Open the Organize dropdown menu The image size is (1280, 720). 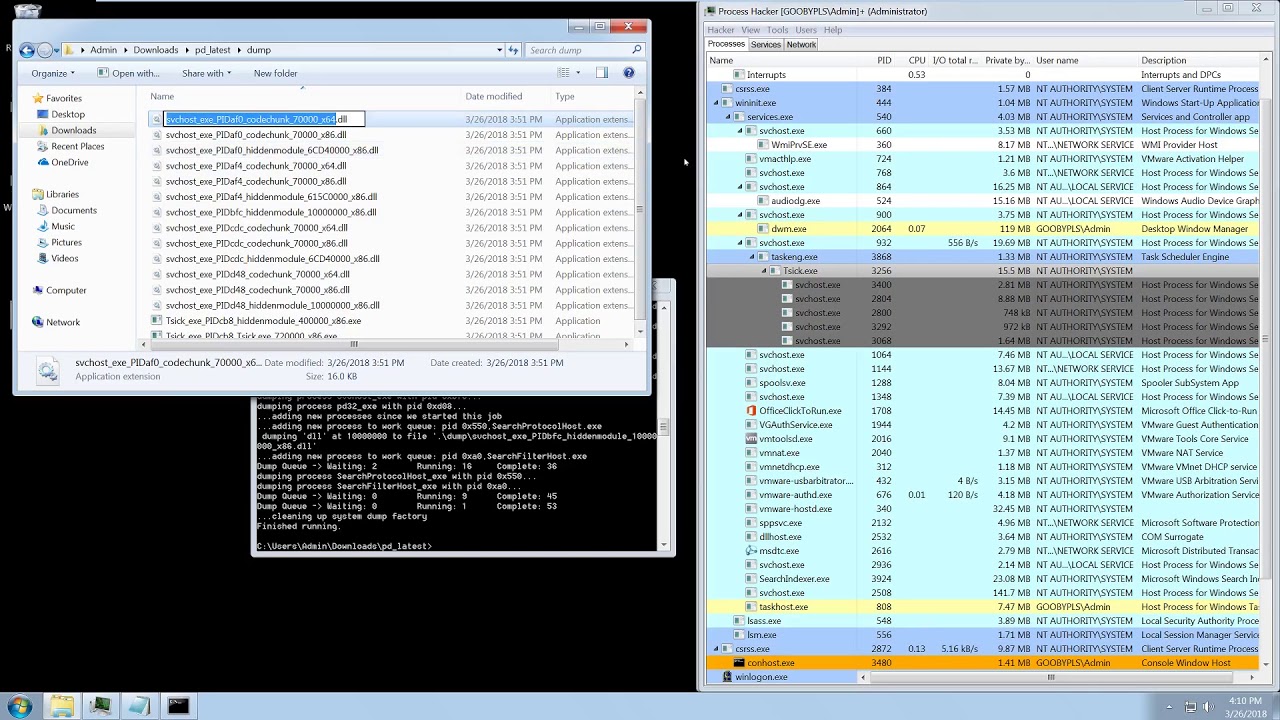point(53,73)
